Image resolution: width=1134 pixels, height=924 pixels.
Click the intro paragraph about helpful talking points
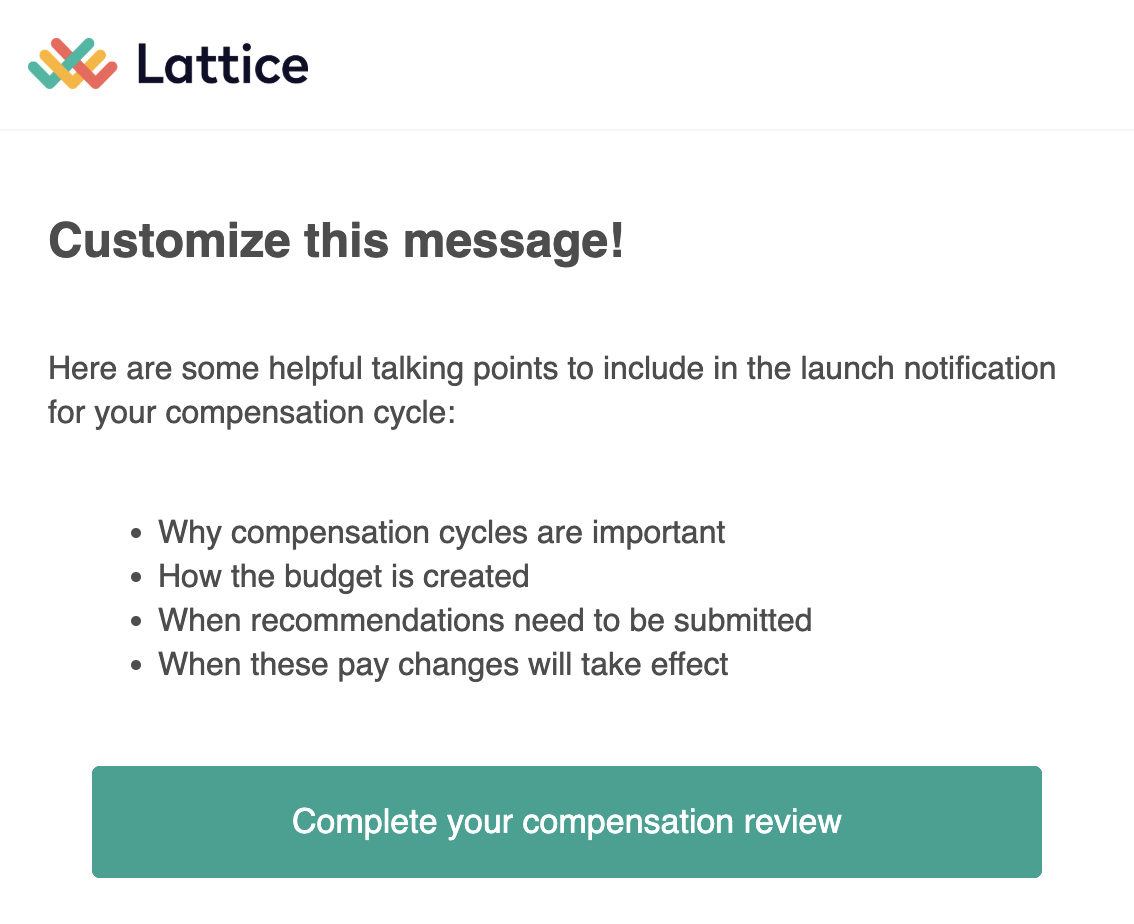552,390
